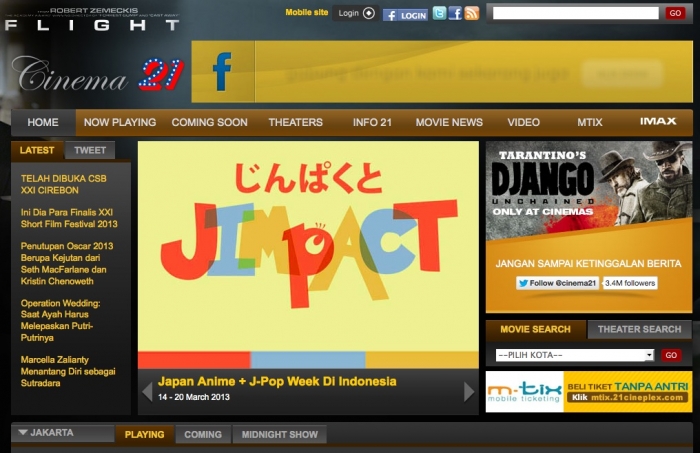
Task: Switch to MOVIE SEARCH tab
Action: (x=536, y=329)
